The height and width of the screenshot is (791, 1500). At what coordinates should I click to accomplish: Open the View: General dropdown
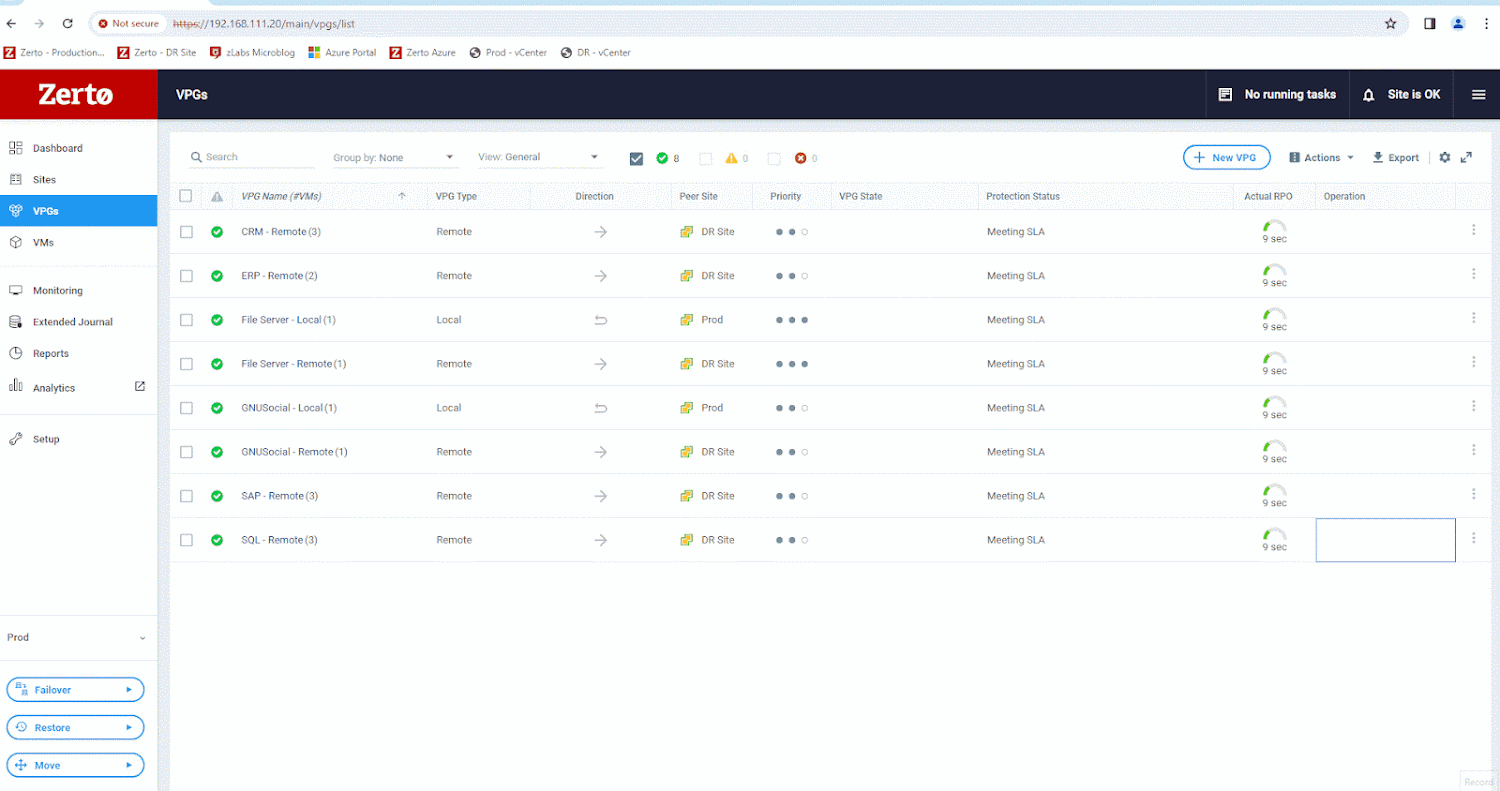[x=537, y=158]
